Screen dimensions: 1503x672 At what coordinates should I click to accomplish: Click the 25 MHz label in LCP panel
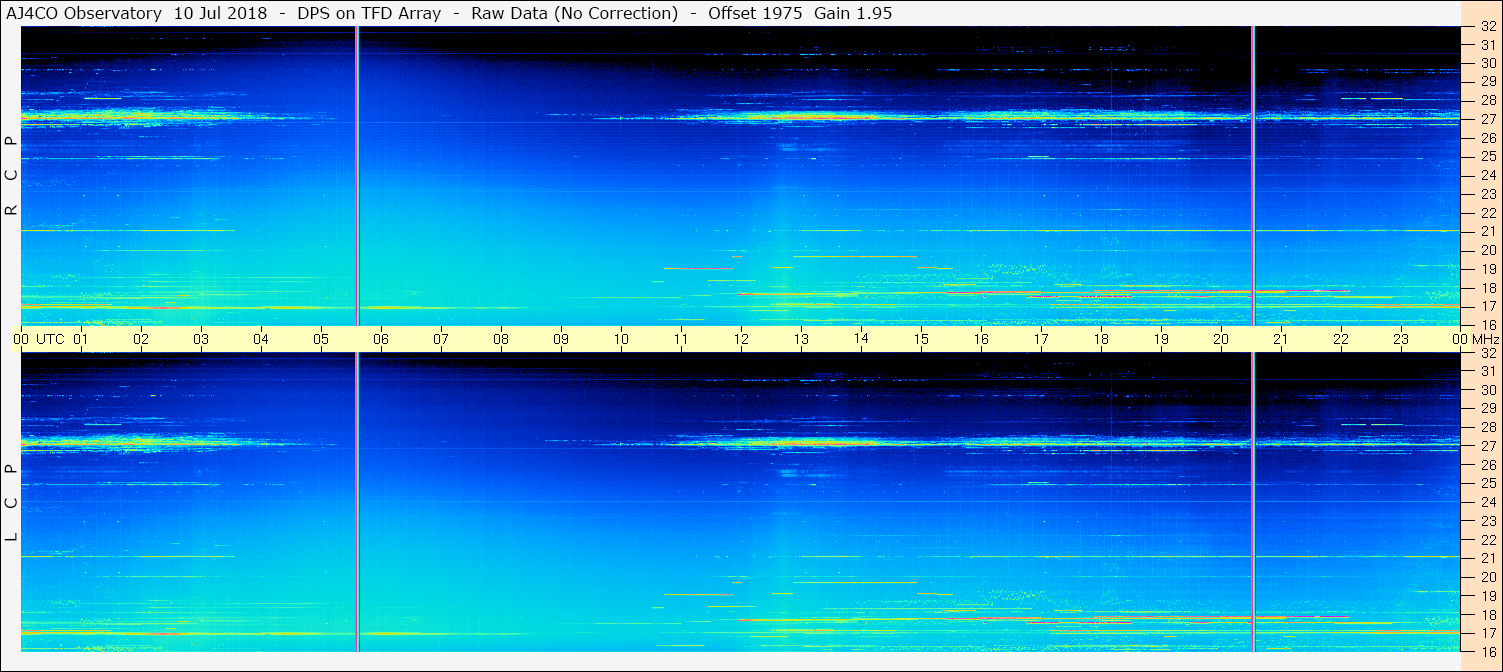[x=1488, y=483]
